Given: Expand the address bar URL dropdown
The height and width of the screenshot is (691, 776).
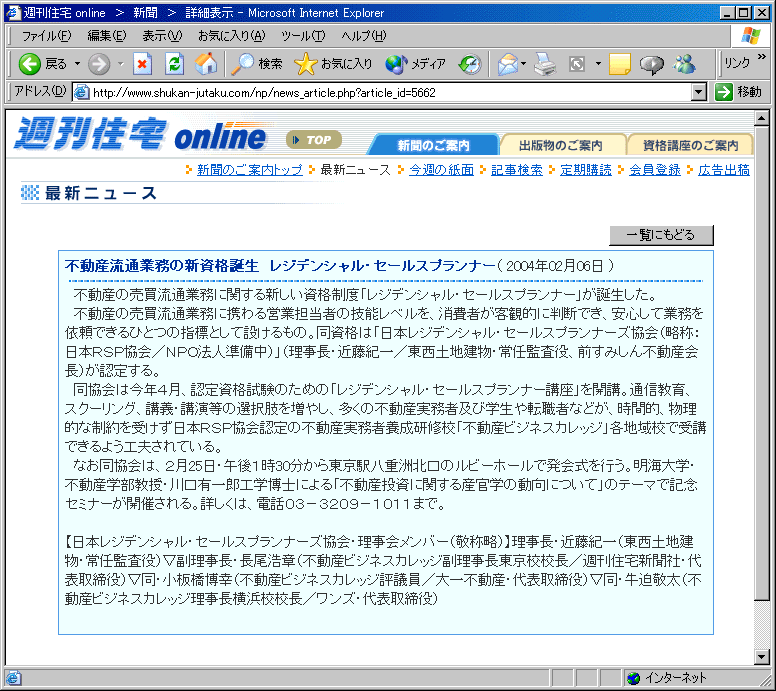Looking at the screenshot, I should click(698, 92).
